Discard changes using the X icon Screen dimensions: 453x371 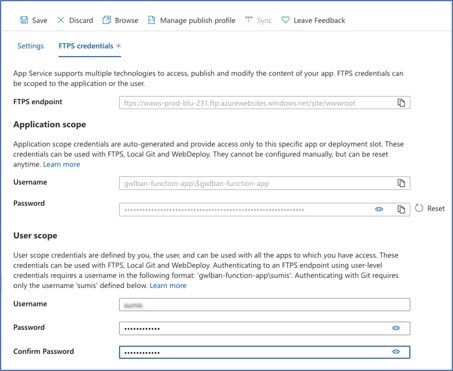point(61,20)
